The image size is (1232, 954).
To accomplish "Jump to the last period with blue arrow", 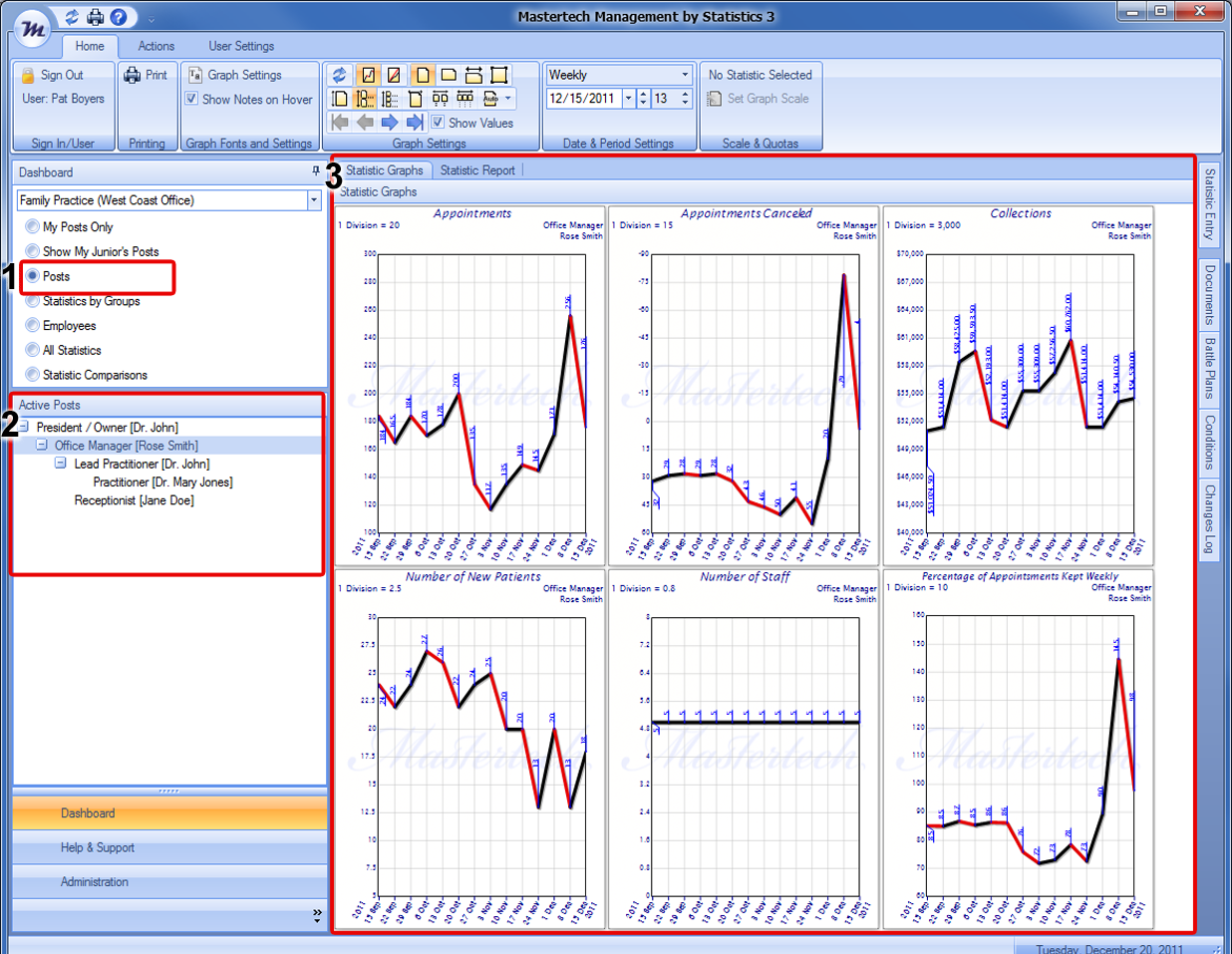I will click(415, 123).
